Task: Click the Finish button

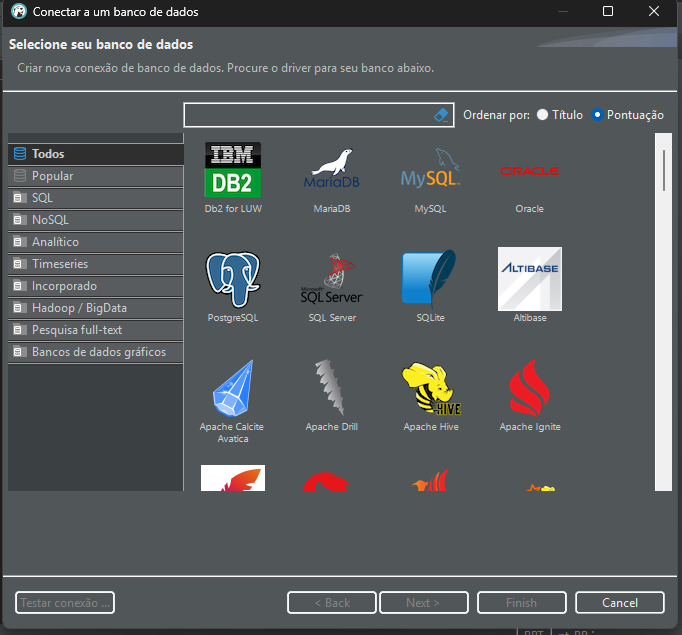Action: pyautogui.click(x=522, y=602)
